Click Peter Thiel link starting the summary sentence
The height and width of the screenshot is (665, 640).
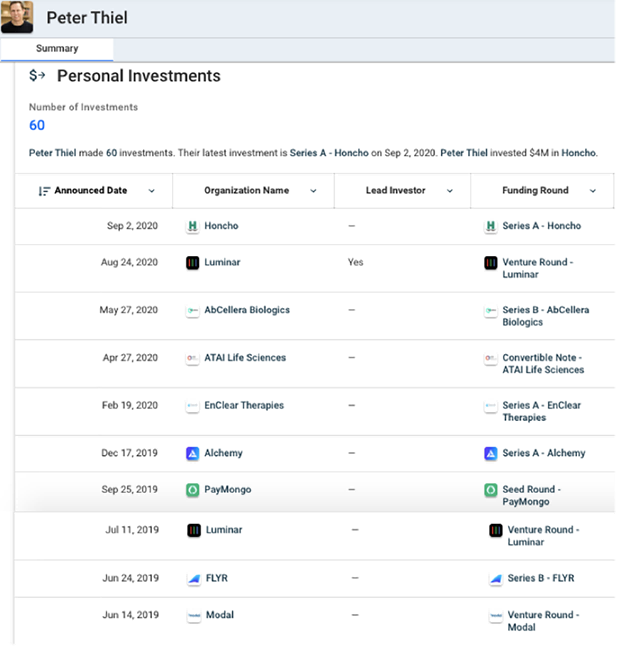(53, 153)
